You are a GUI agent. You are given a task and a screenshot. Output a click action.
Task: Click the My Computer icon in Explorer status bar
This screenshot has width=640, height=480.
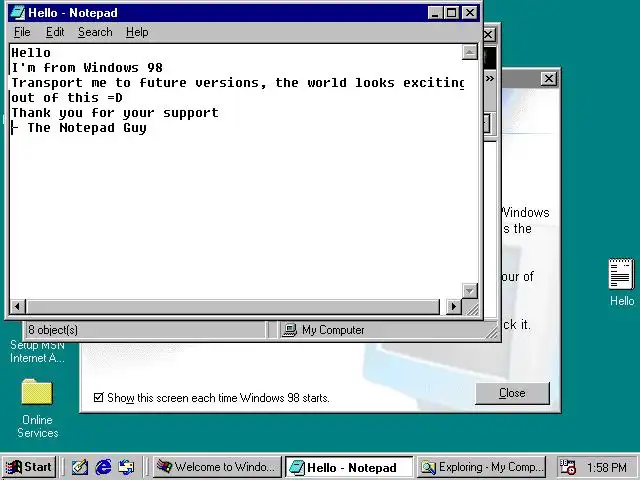coord(289,330)
